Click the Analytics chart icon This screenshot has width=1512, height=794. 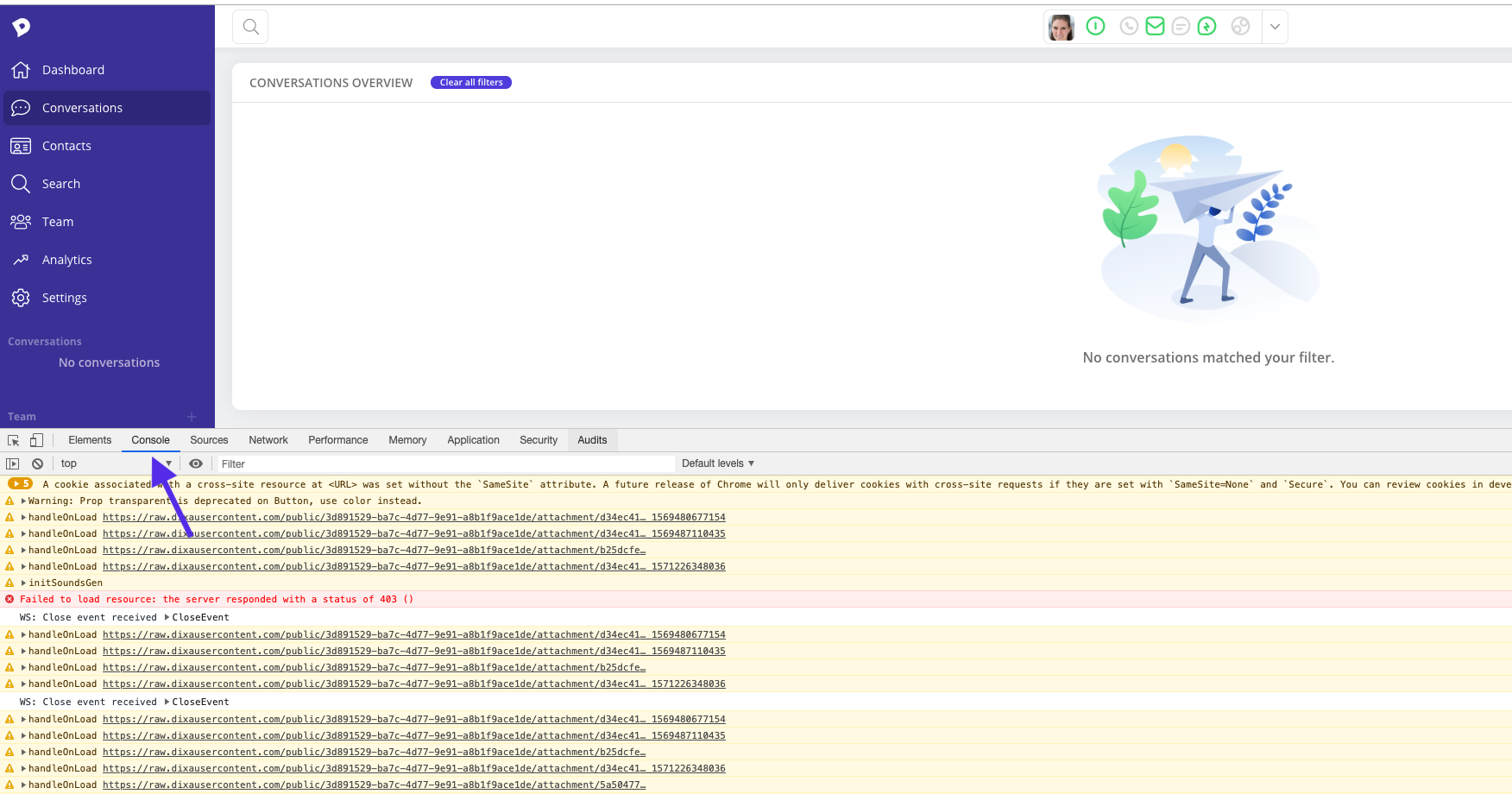tap(21, 260)
